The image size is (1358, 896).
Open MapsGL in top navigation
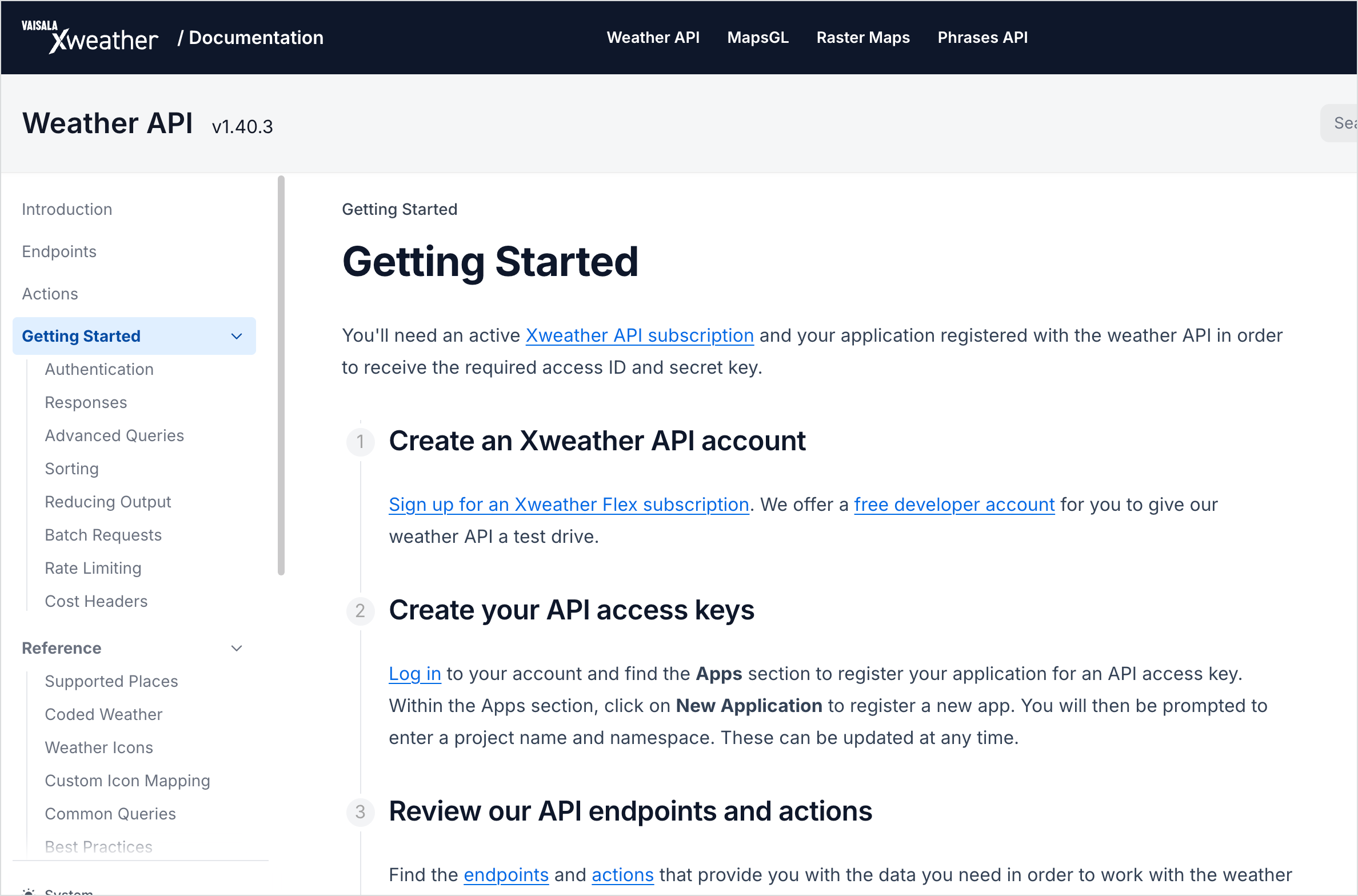[x=758, y=38]
